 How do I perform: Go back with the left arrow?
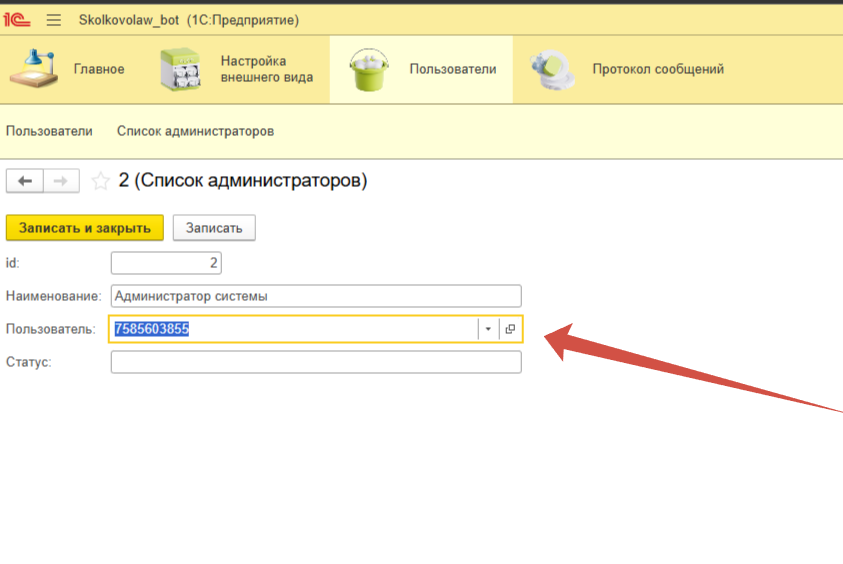click(x=25, y=181)
